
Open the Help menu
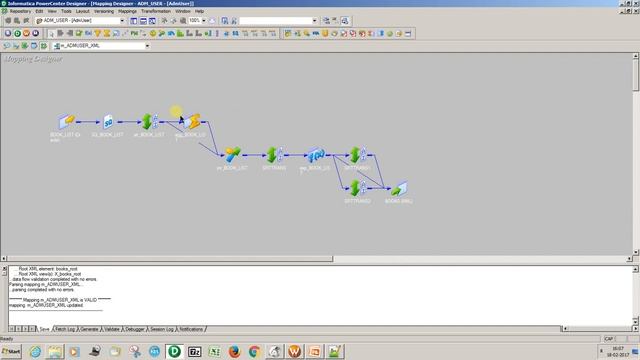pyautogui.click(x=199, y=11)
